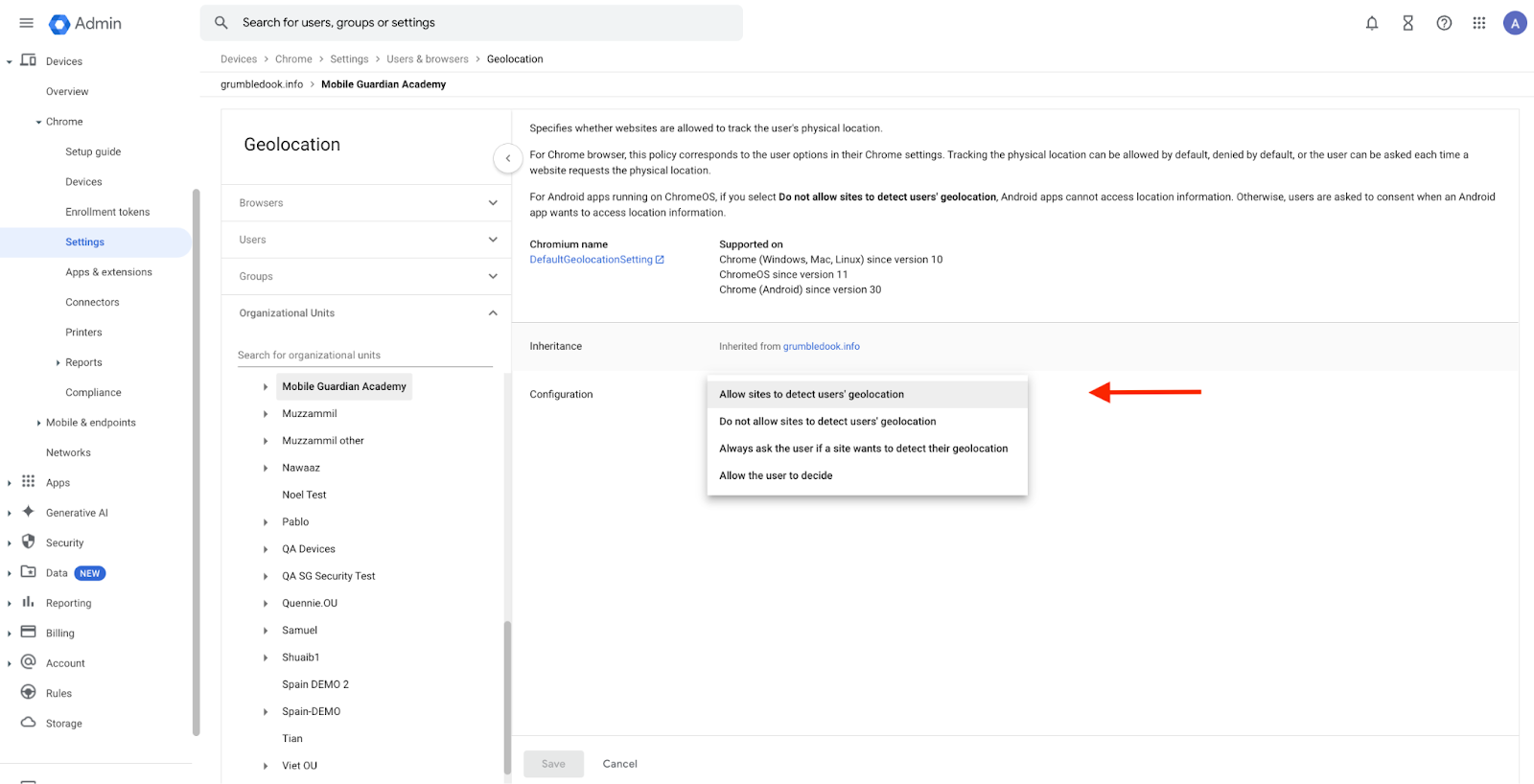Click the Generative AI sparkle icon

click(x=29, y=512)
